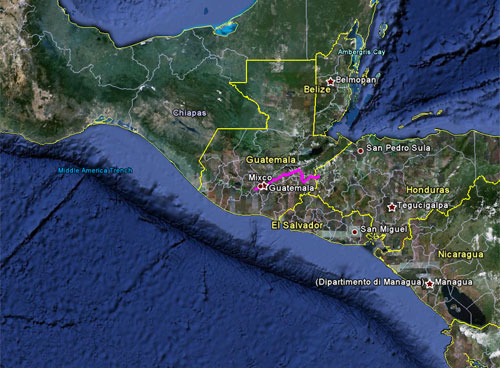Click the Tegucigalpa capital star marker
Screen dimensions: 500x368
[392, 207]
